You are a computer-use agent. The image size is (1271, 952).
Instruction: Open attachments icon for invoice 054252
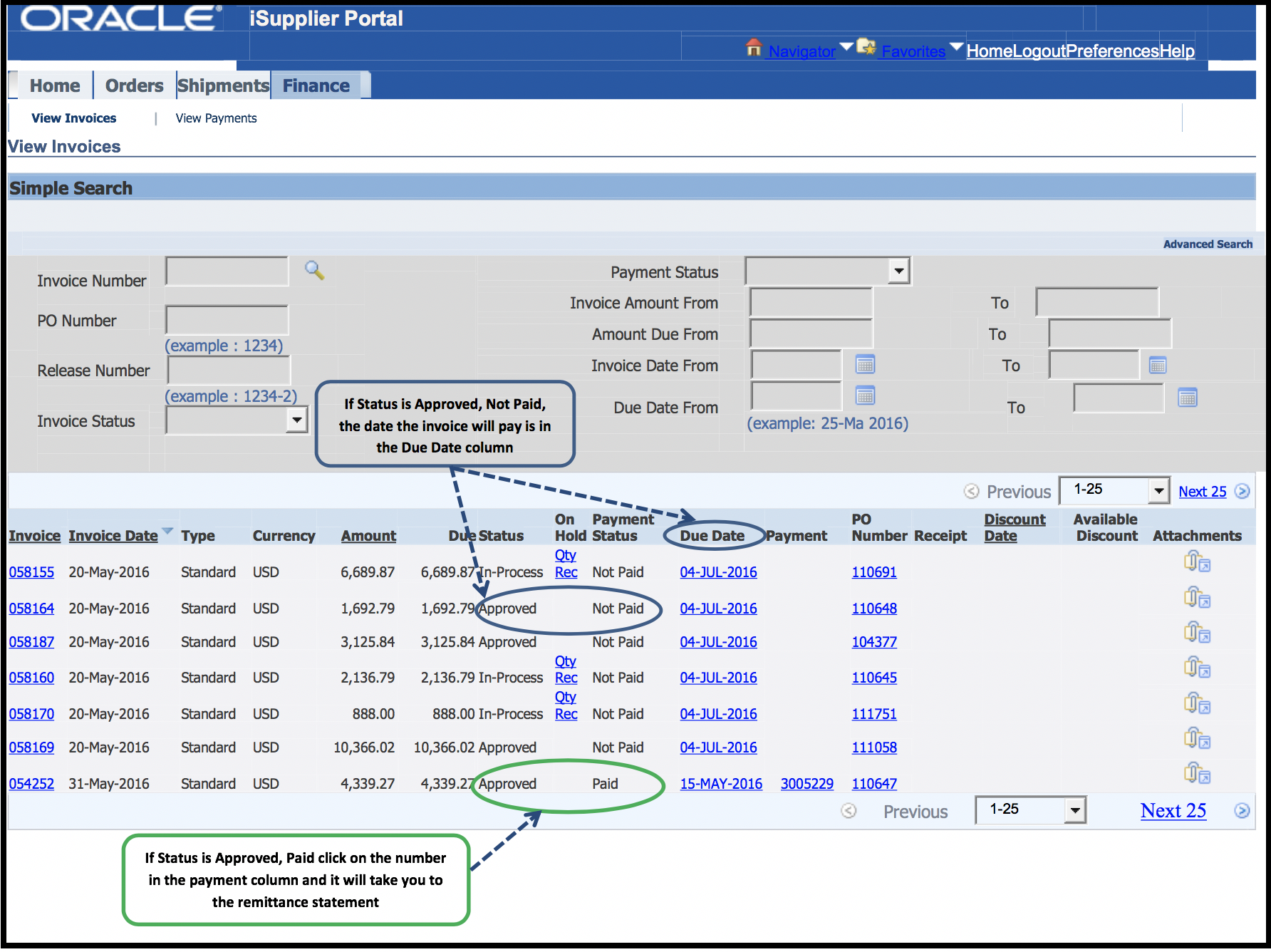coord(1197,773)
